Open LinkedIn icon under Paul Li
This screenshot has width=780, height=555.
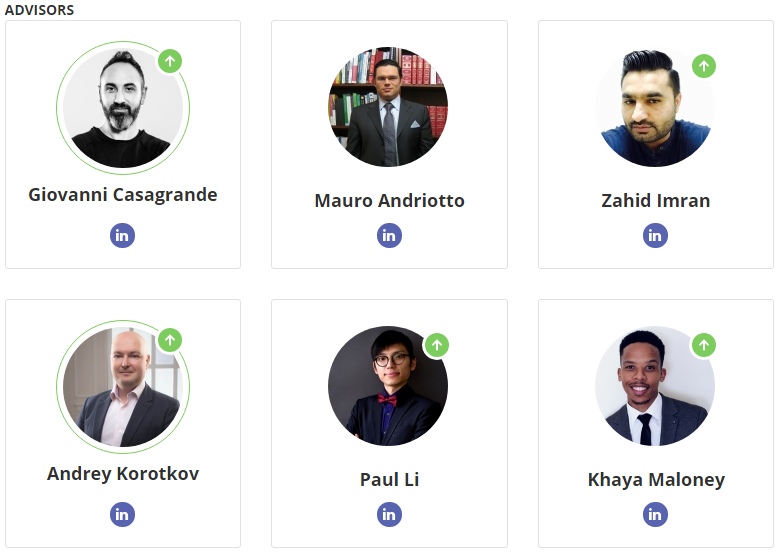click(x=389, y=514)
